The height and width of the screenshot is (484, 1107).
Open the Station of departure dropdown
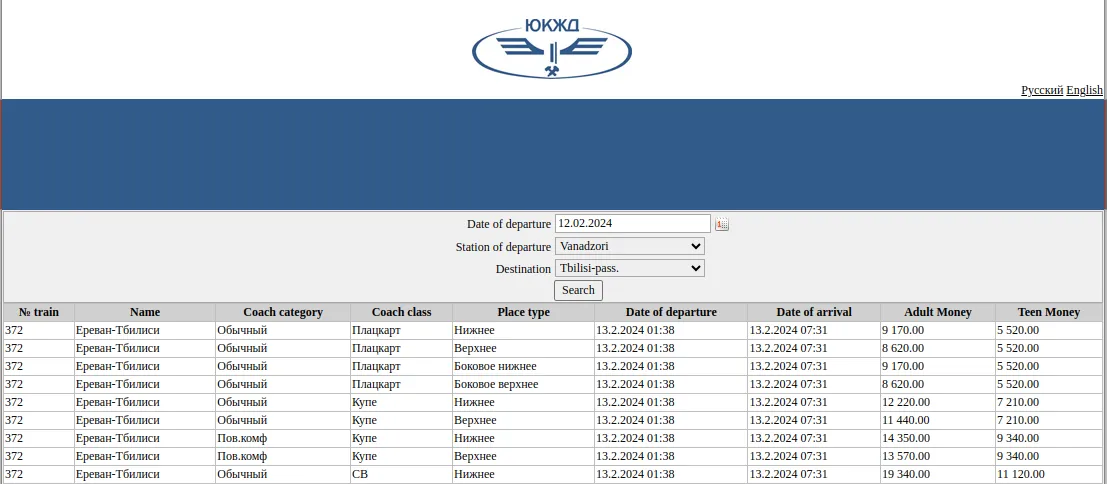(x=630, y=246)
